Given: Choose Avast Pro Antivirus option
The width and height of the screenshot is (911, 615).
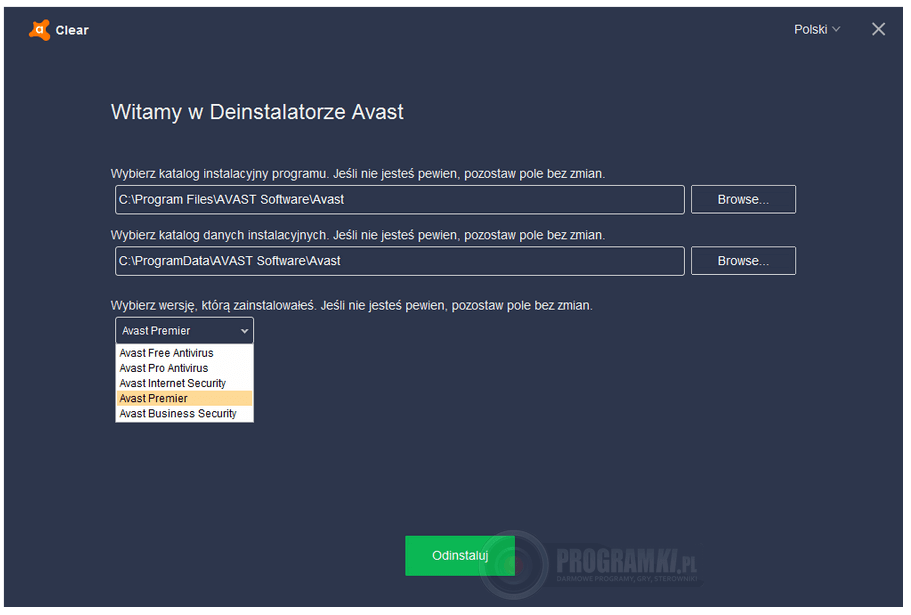Looking at the screenshot, I should 184,368.
